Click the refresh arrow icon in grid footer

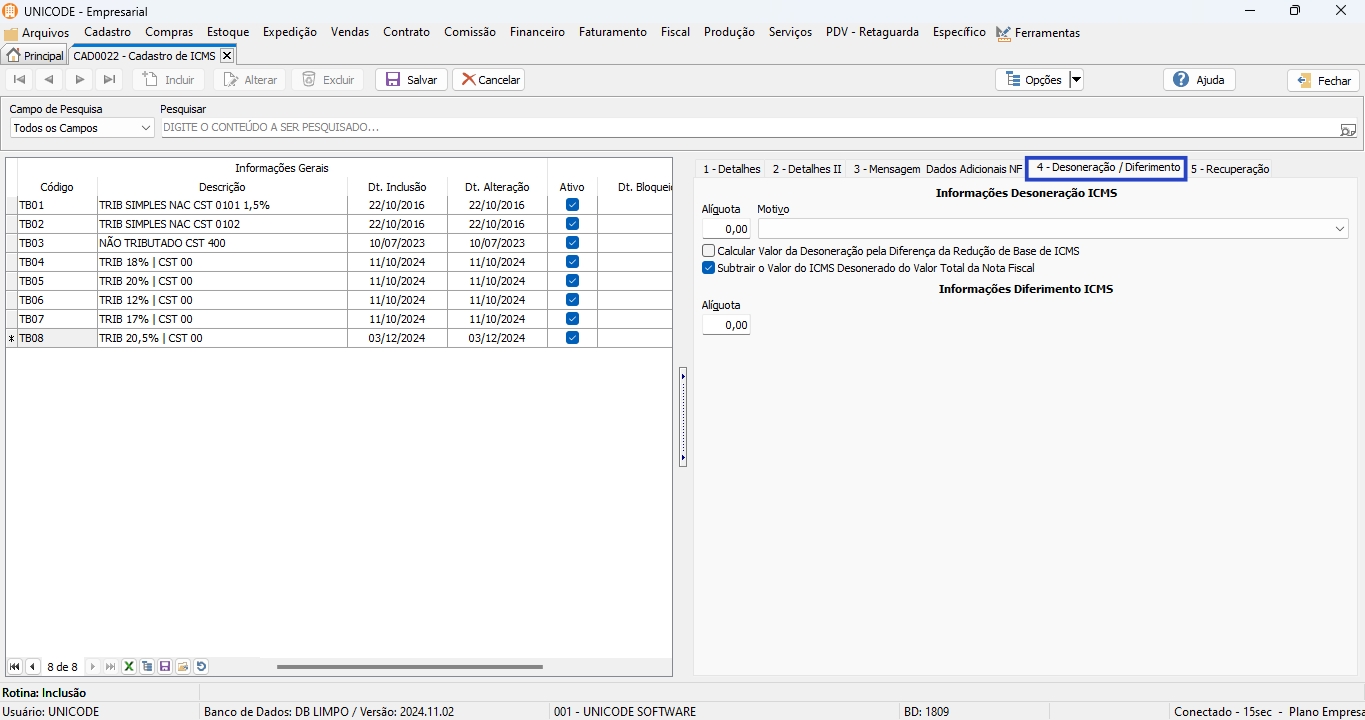pyautogui.click(x=201, y=667)
